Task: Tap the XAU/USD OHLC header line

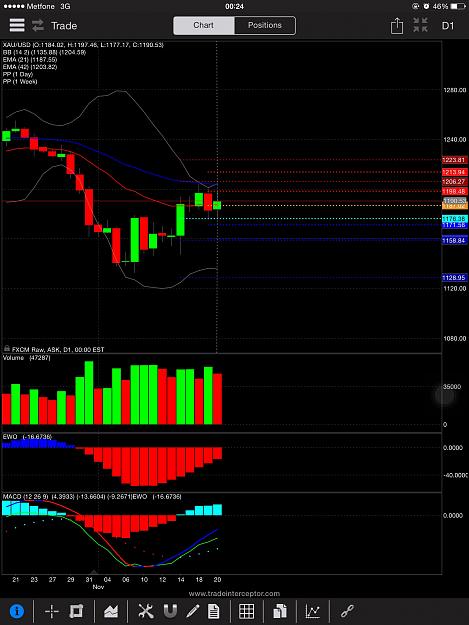Action: 83,45
